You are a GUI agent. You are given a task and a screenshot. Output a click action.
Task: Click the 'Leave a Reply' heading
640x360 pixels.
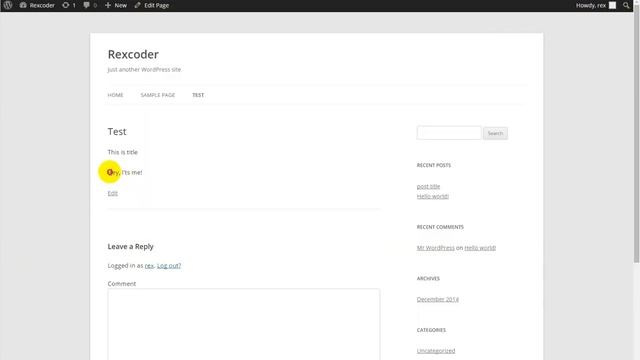(x=131, y=247)
